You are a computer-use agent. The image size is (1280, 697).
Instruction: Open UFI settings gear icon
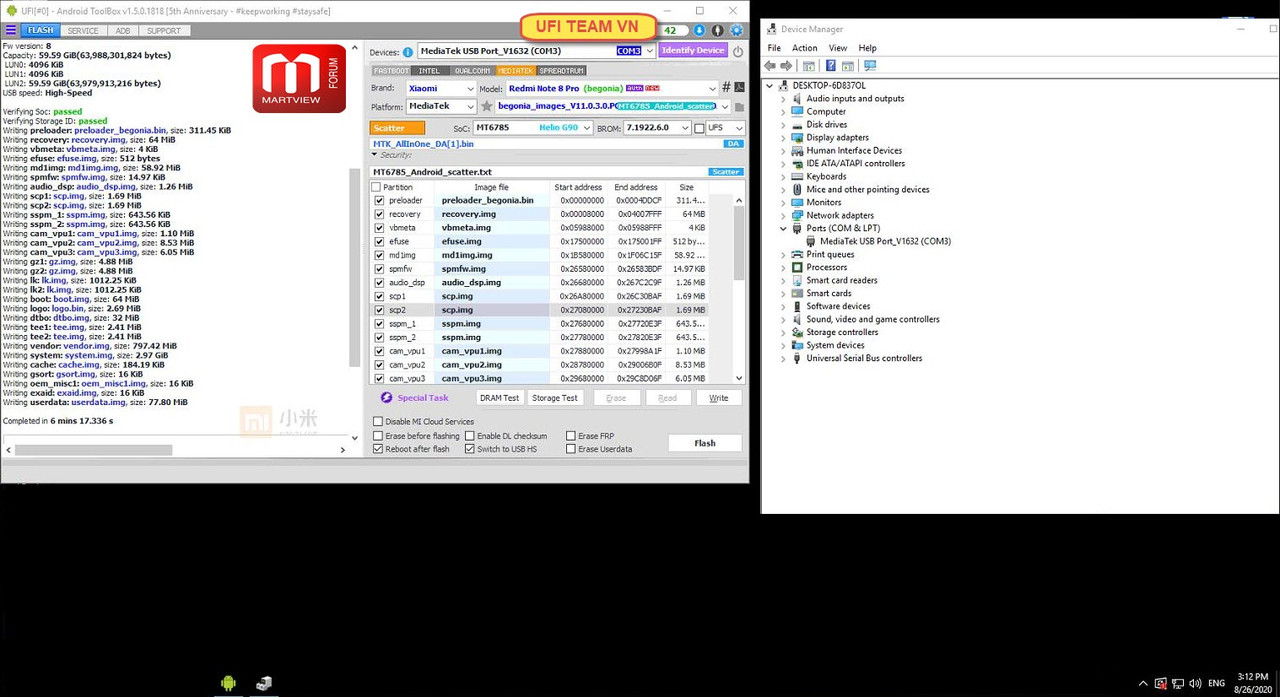coord(737,31)
